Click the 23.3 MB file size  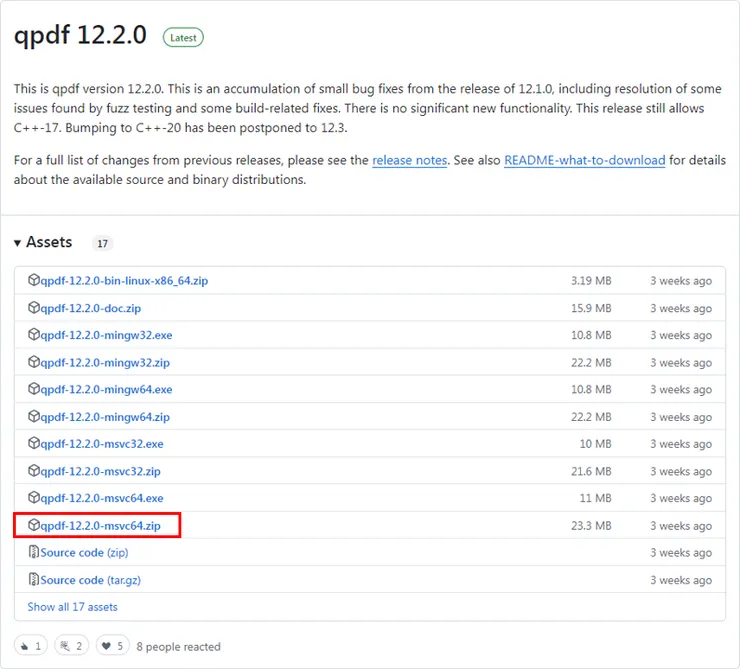point(591,526)
